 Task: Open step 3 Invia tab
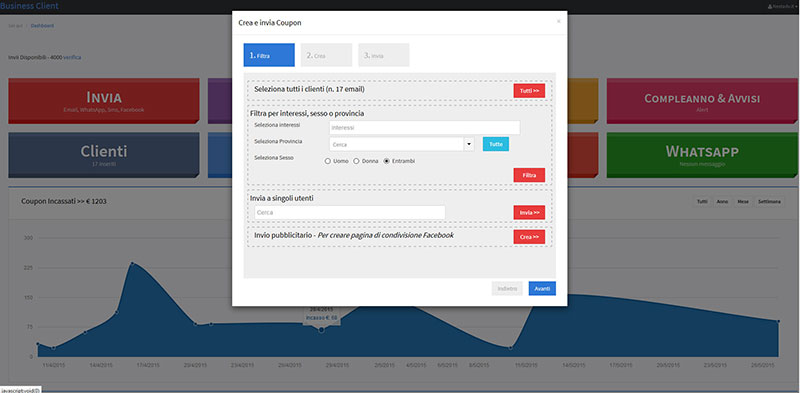[x=384, y=55]
